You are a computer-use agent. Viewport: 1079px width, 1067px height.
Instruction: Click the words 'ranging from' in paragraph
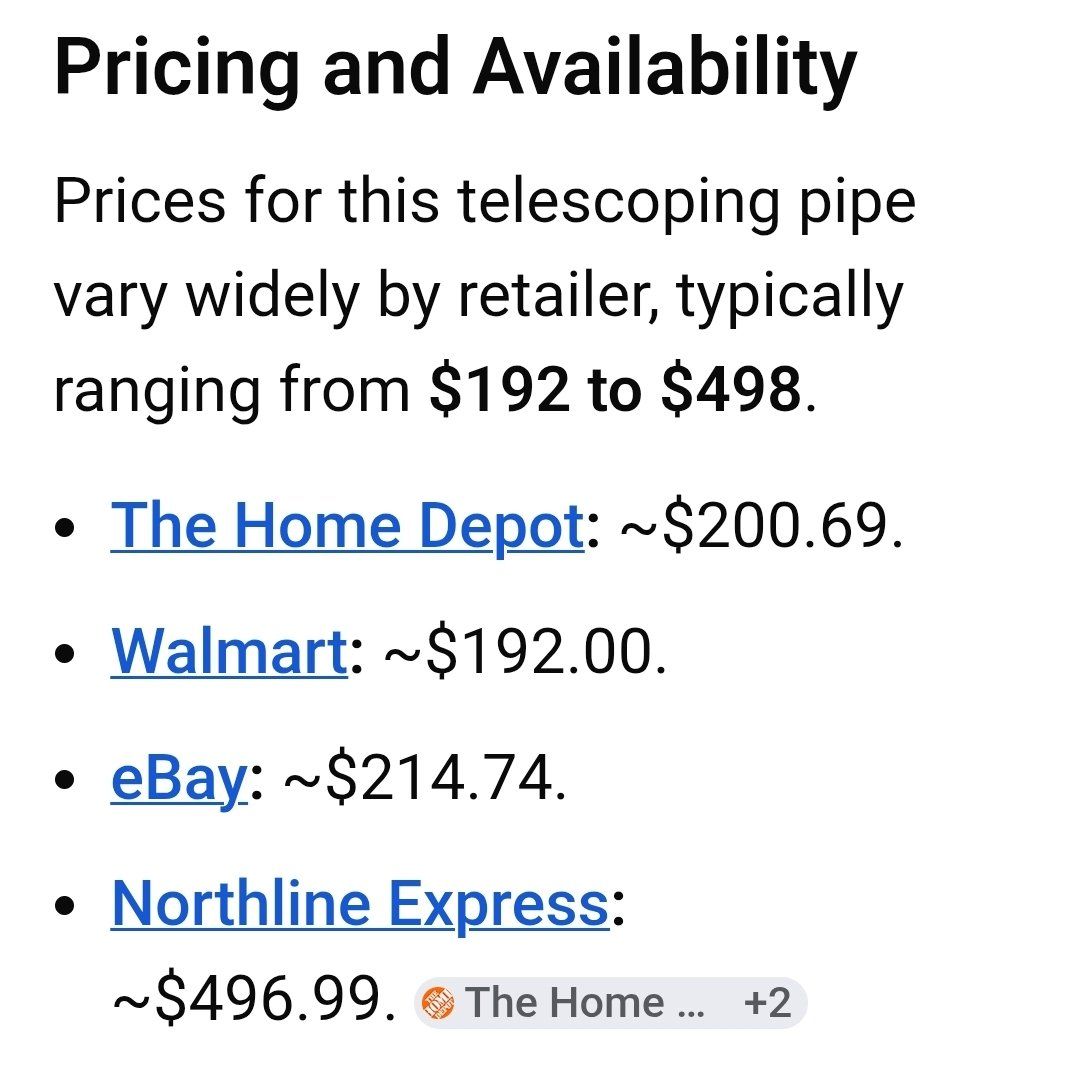[x=232, y=391]
